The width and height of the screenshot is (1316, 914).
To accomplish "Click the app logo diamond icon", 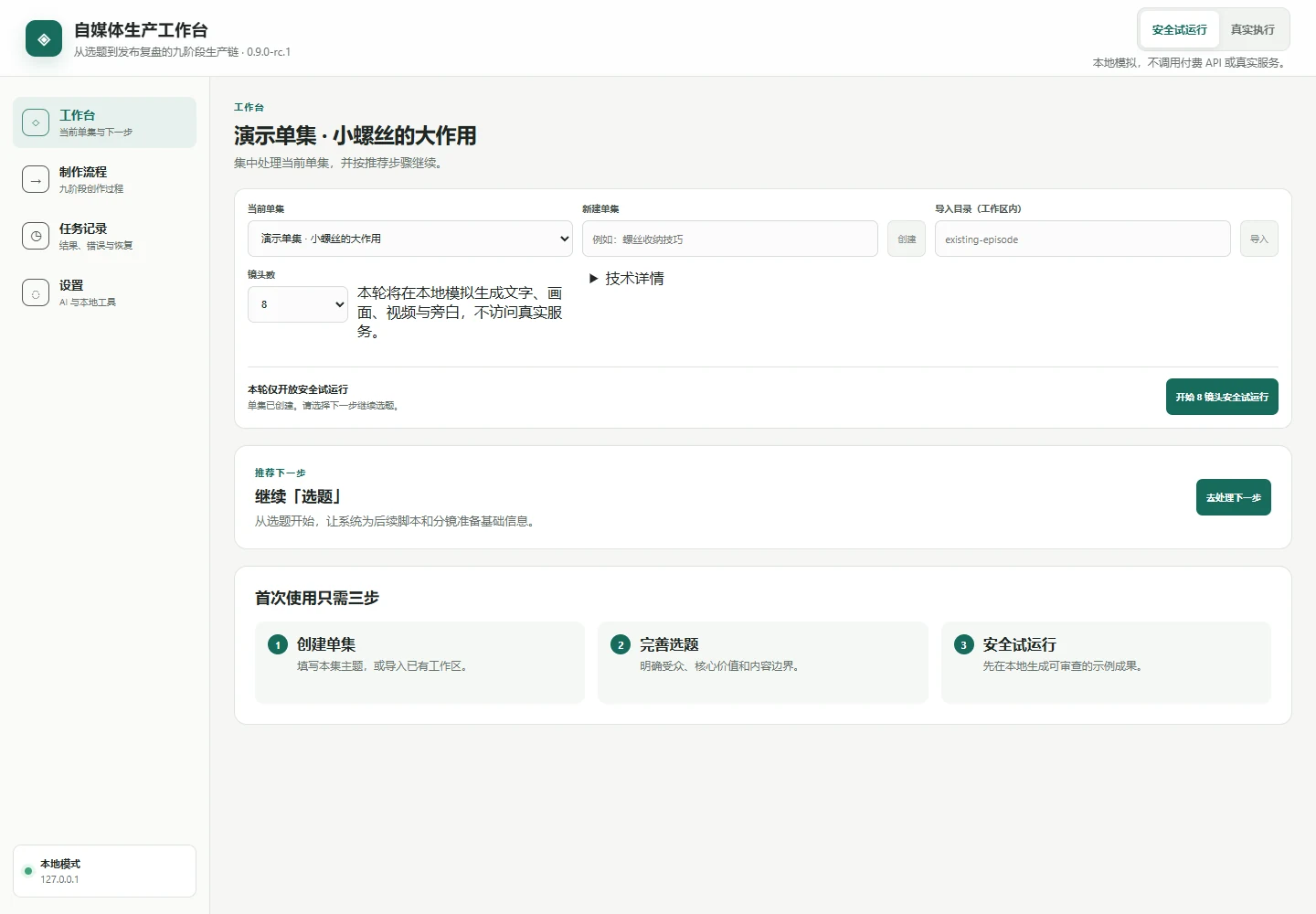I will point(44,38).
